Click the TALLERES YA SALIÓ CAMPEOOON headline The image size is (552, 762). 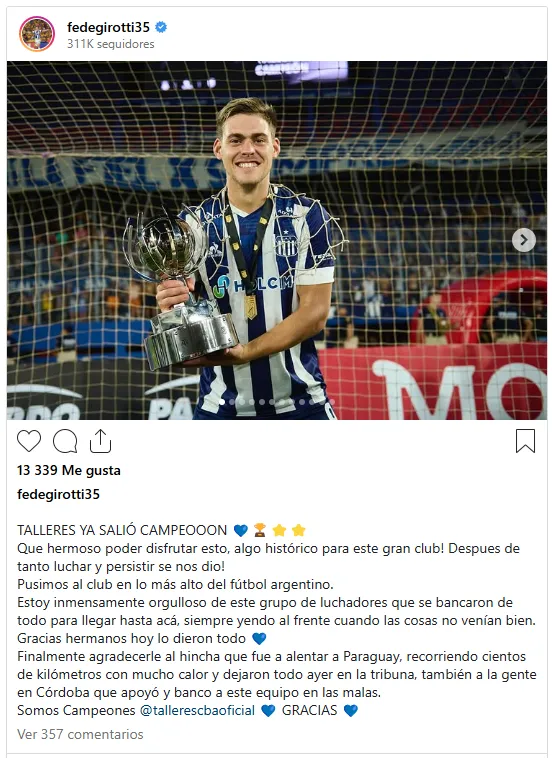click(122, 530)
